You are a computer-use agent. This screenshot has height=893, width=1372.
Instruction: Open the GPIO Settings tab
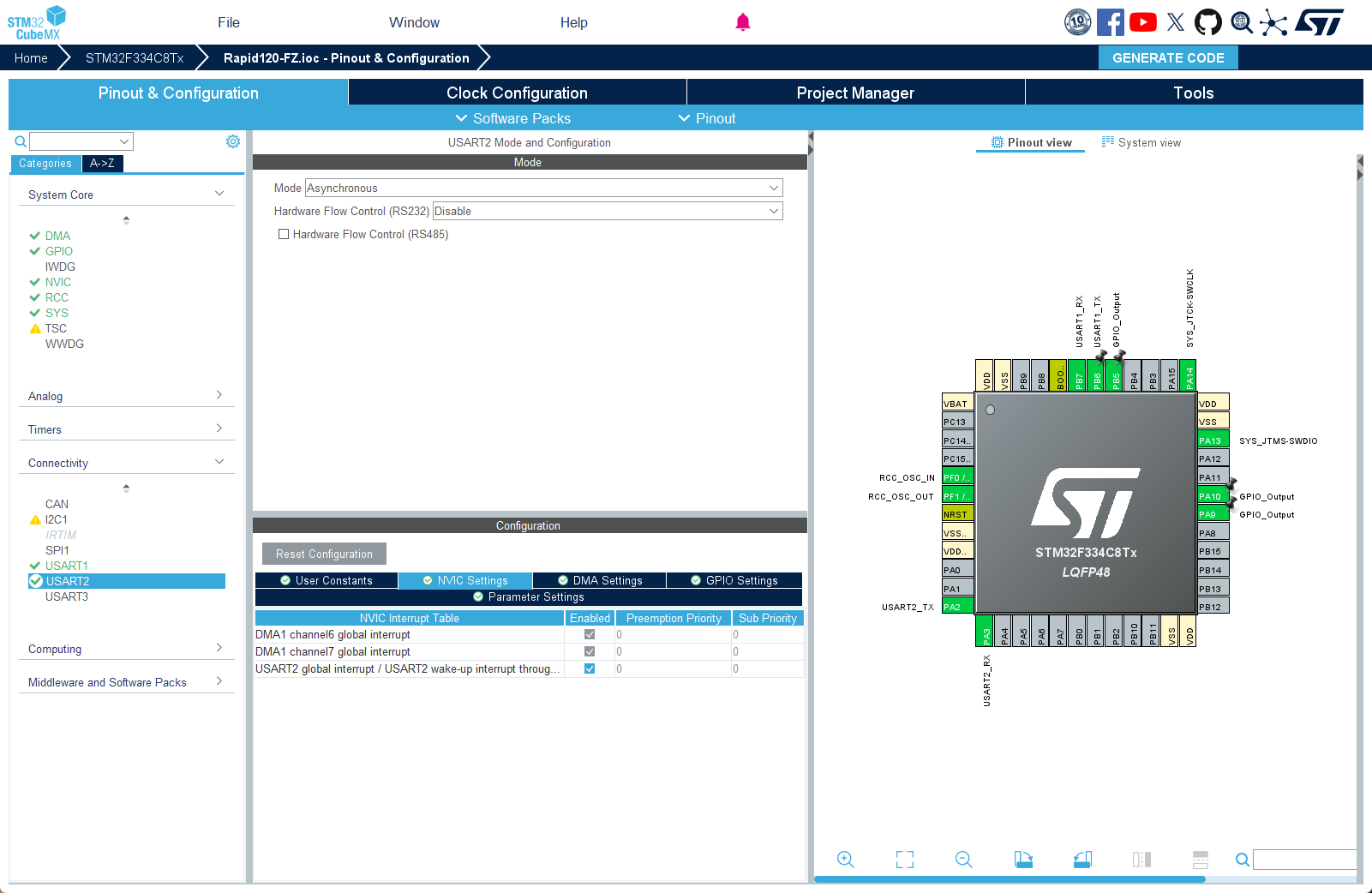[734, 580]
